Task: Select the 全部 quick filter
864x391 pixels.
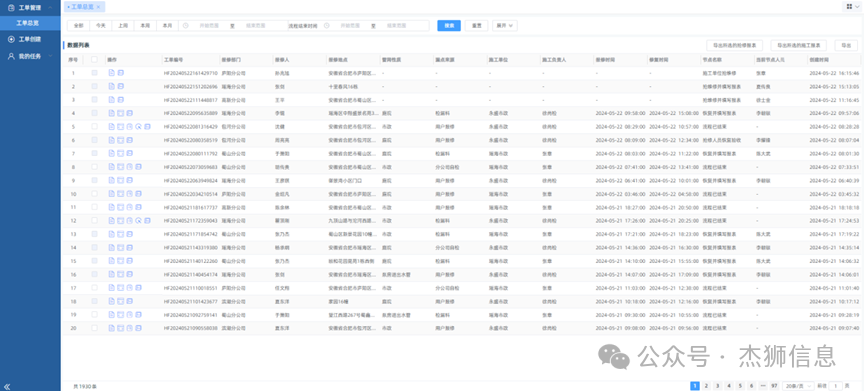Action: [x=78, y=25]
